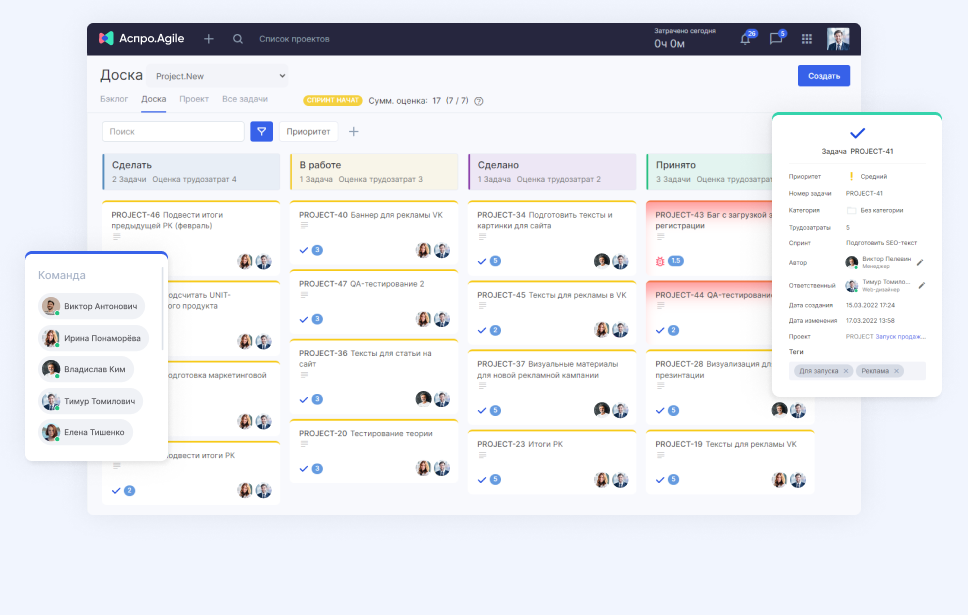Image resolution: width=968 pixels, height=615 pixels.
Task: Click the Создать button
Action: tap(824, 76)
